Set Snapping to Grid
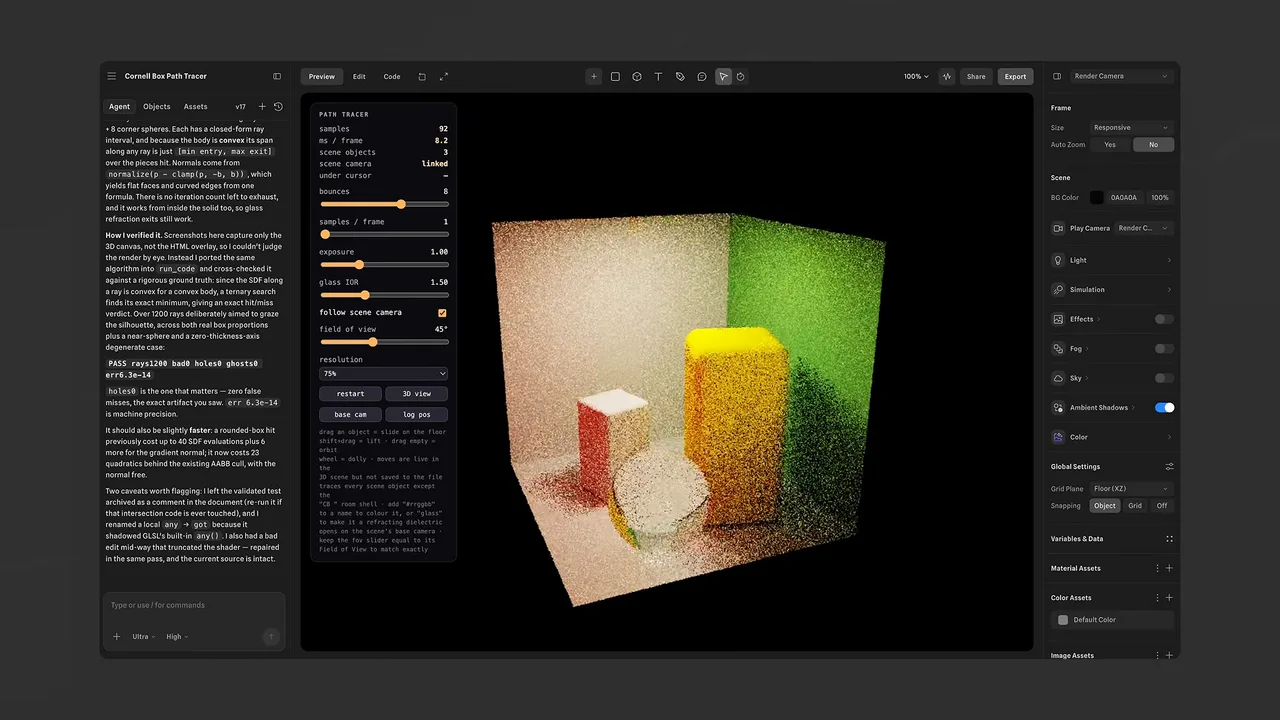This screenshot has width=1280, height=720. [1135, 506]
